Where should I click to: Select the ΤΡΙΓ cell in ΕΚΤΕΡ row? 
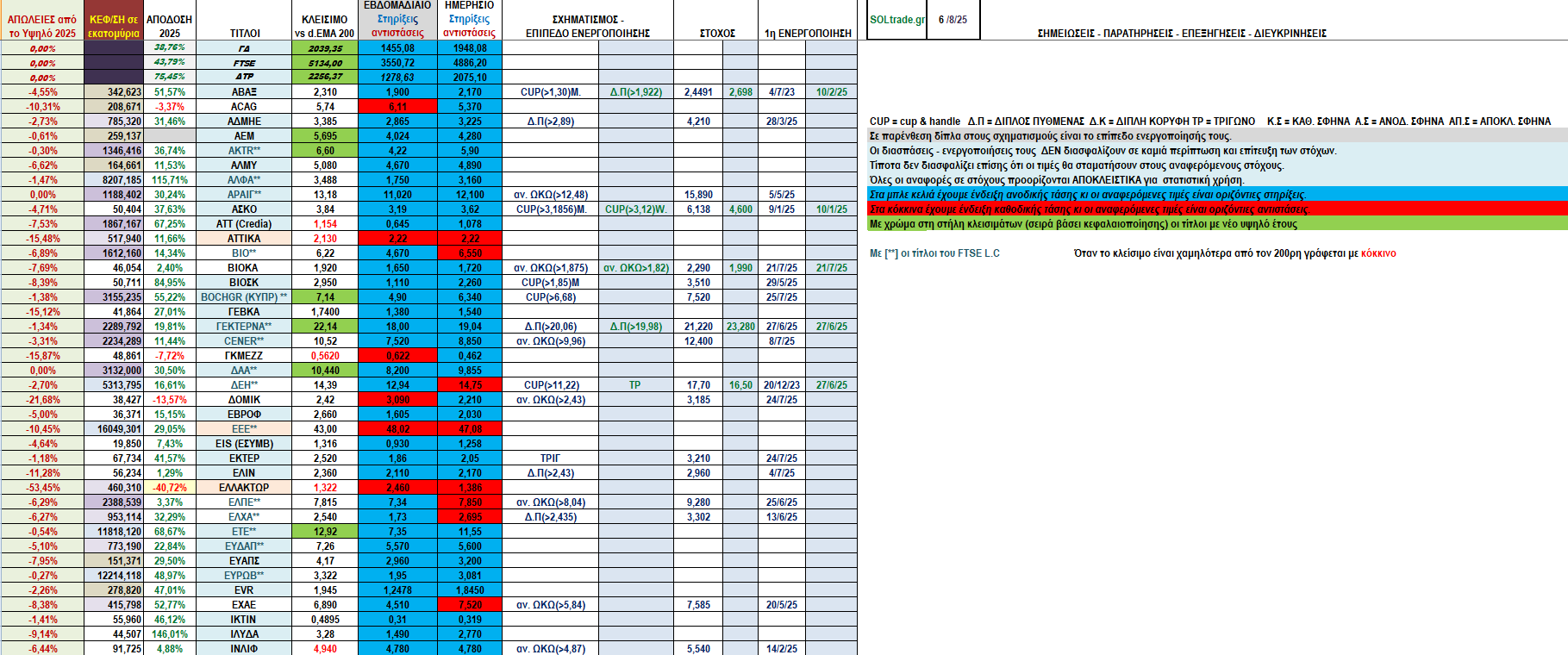(x=551, y=458)
